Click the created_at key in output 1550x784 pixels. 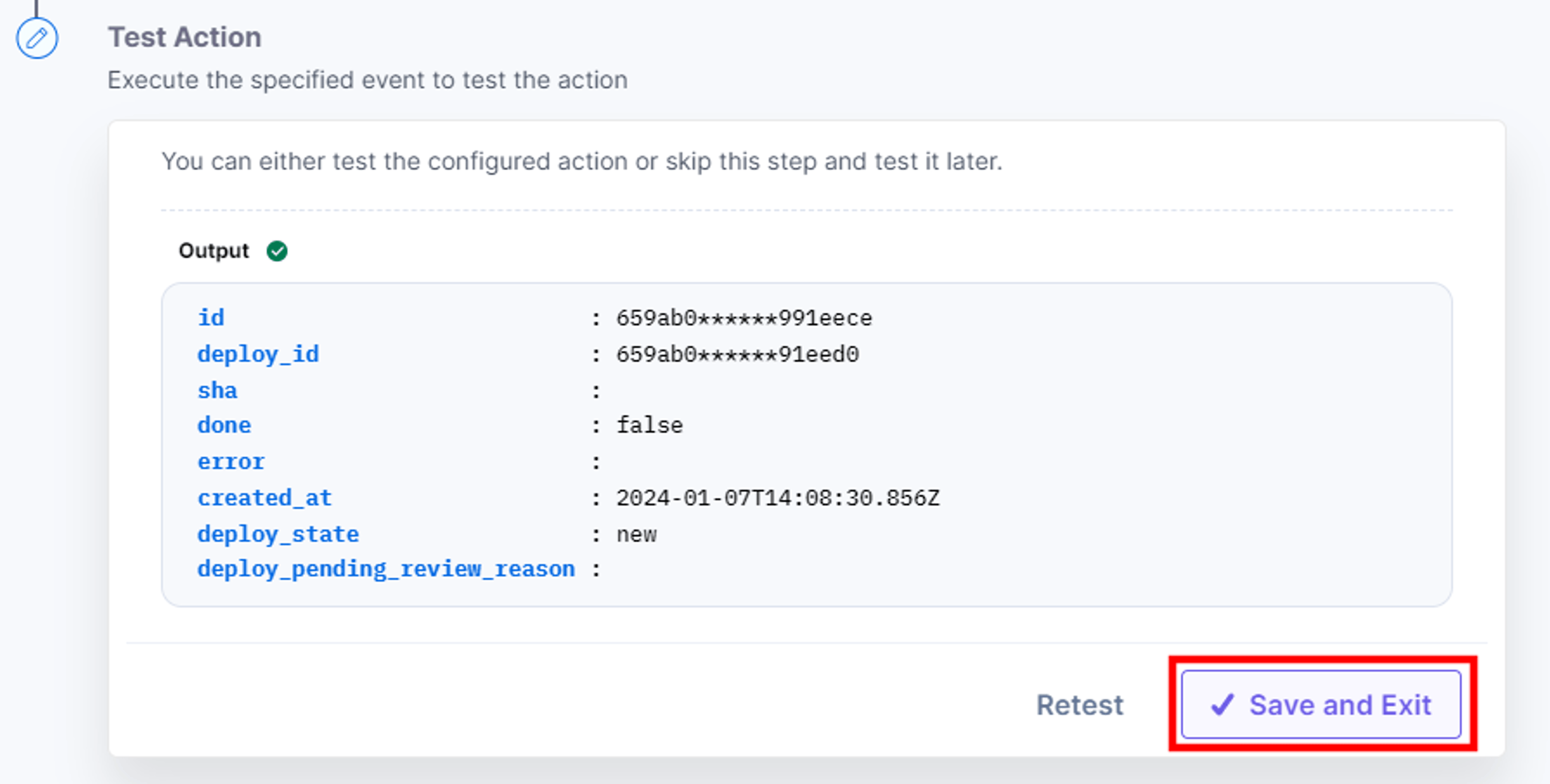click(x=265, y=498)
